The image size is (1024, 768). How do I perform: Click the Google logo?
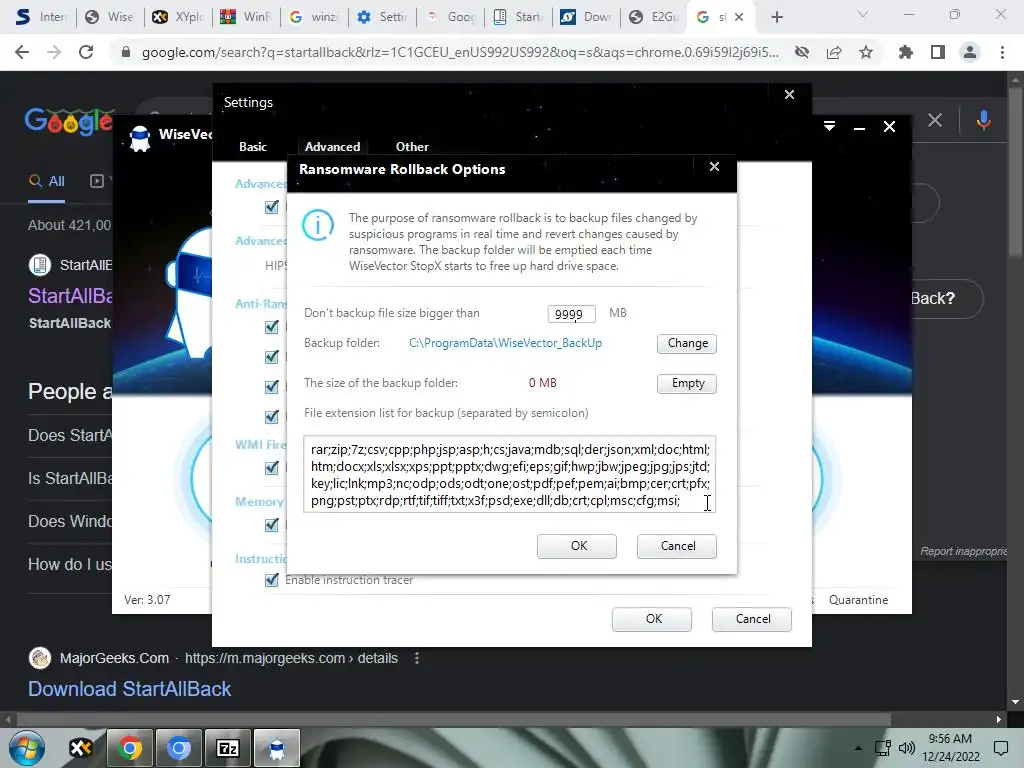[69, 121]
